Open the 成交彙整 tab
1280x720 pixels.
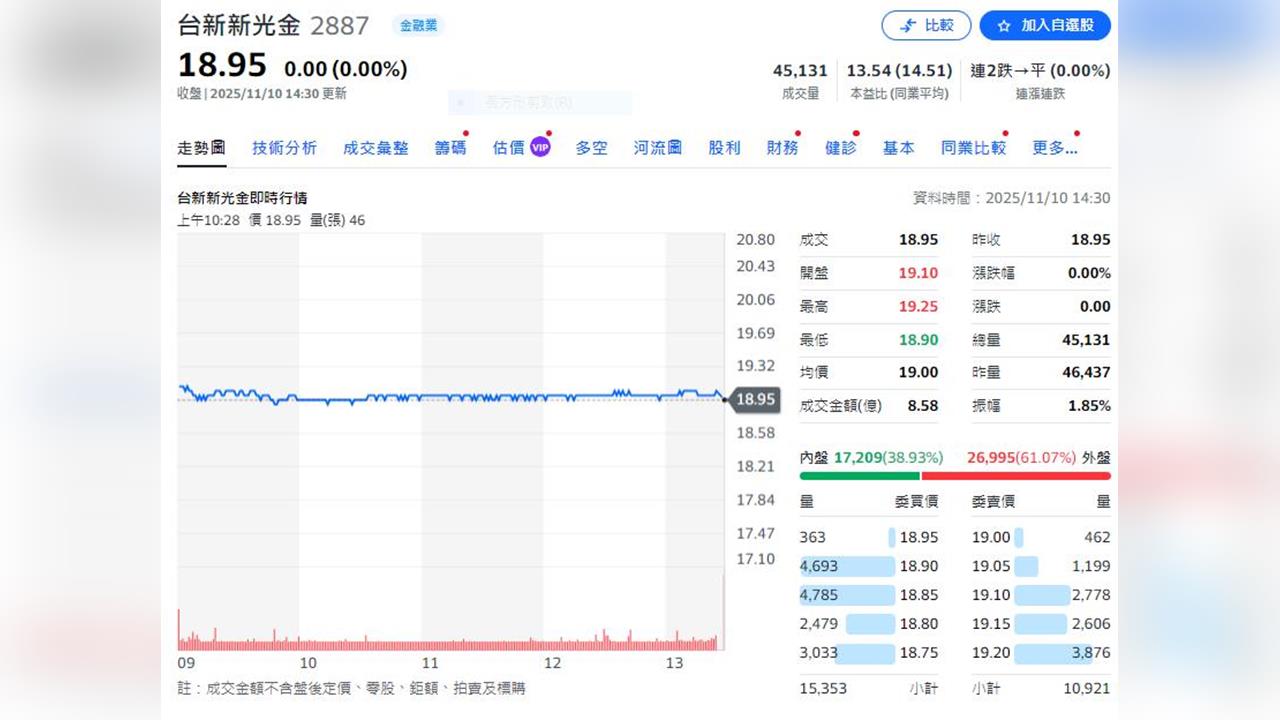[375, 147]
